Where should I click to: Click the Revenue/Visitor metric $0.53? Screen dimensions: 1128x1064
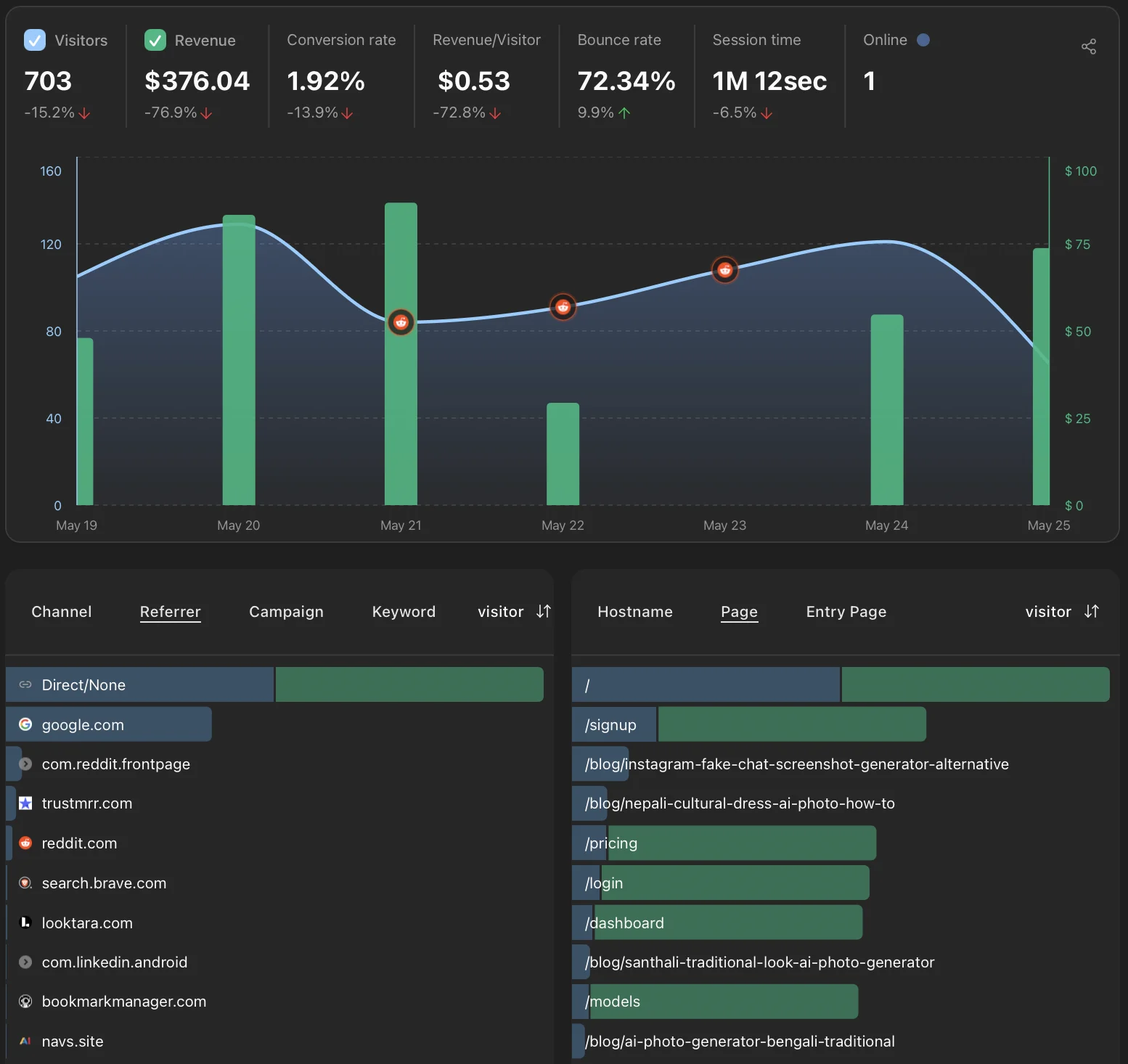(474, 81)
